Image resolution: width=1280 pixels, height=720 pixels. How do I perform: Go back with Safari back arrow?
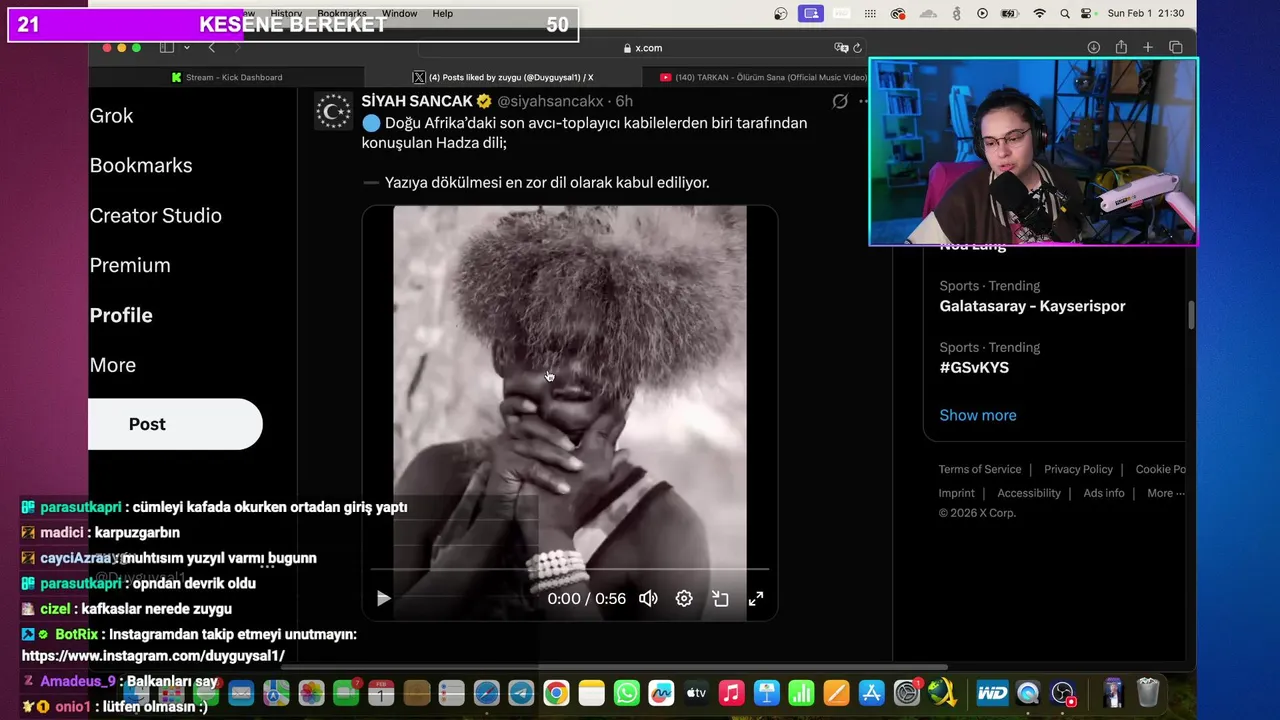click(x=211, y=48)
